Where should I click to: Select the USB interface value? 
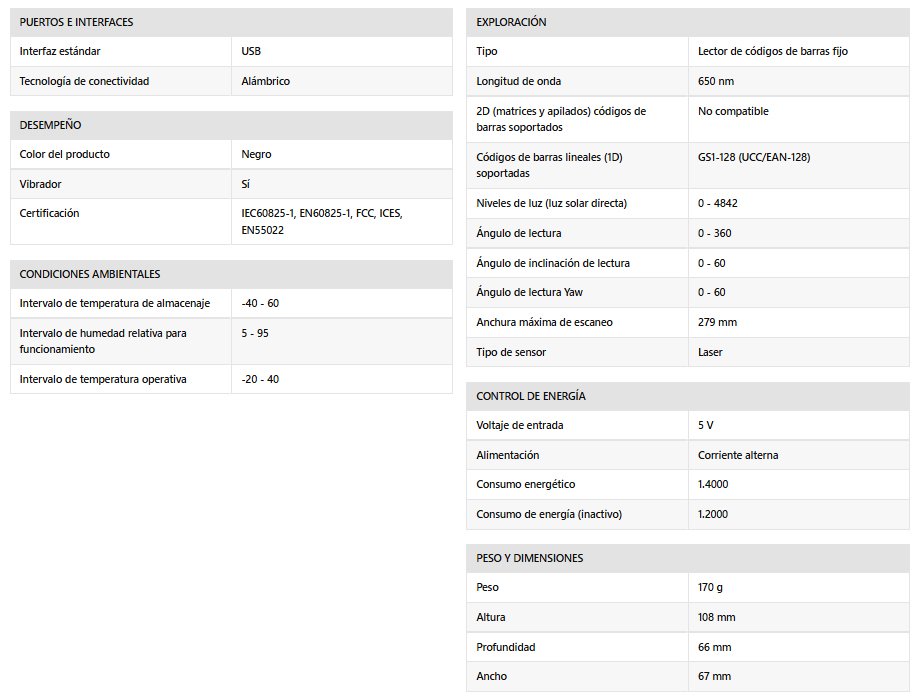[251, 51]
